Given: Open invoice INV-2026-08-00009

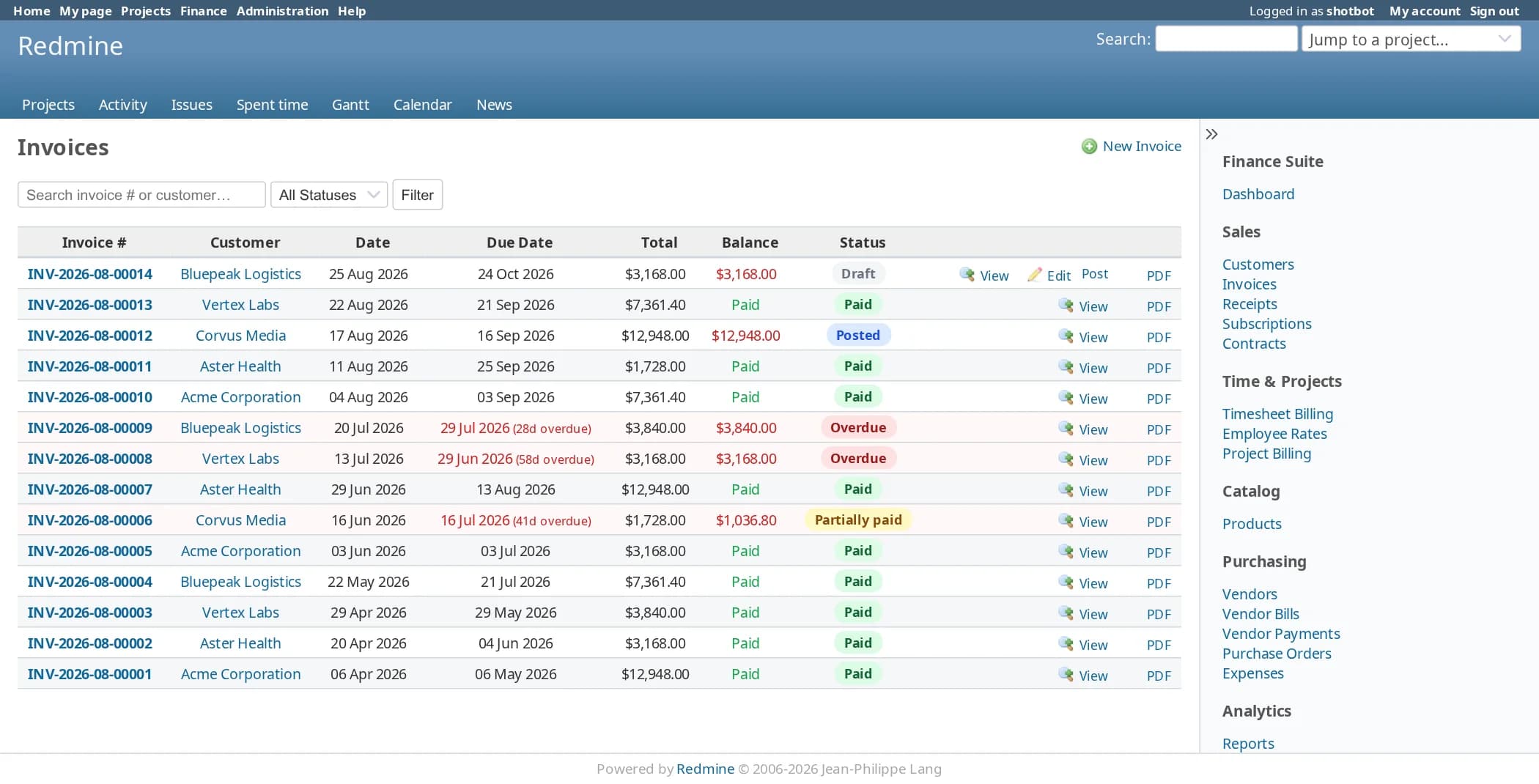Looking at the screenshot, I should tap(90, 428).
